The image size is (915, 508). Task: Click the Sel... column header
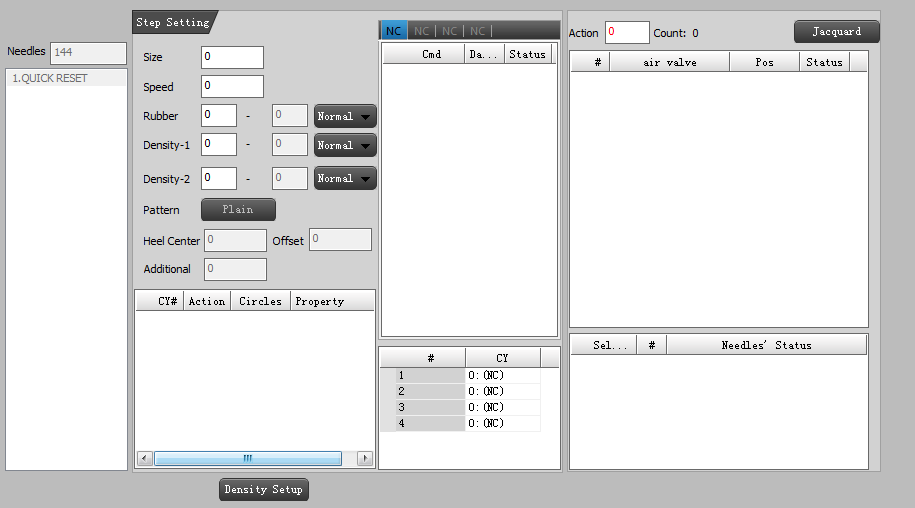(x=603, y=345)
